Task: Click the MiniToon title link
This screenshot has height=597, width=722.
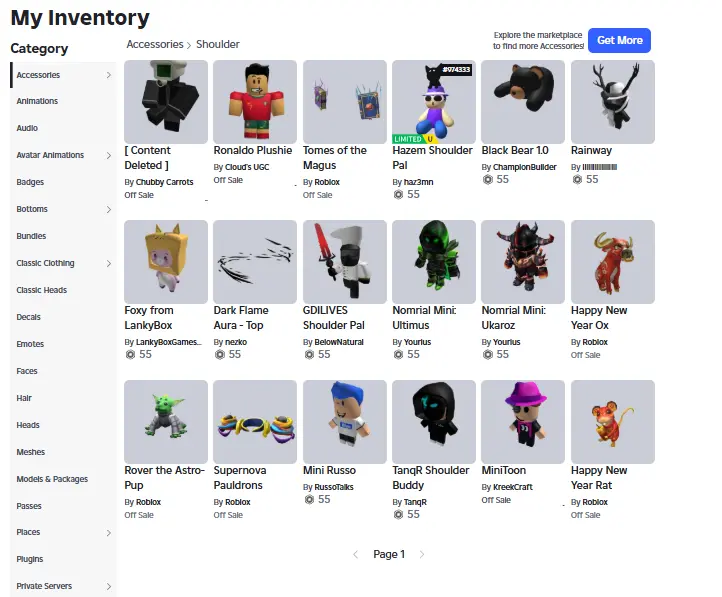Action: (x=503, y=470)
